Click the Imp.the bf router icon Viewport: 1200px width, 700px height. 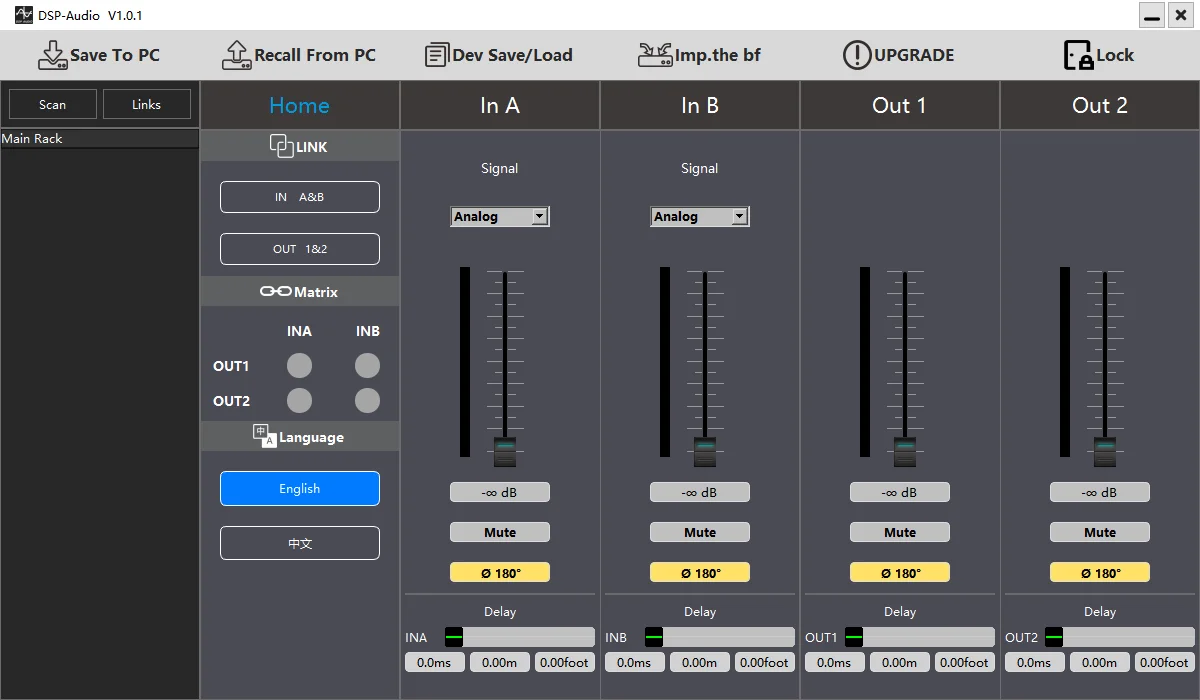[x=655, y=55]
